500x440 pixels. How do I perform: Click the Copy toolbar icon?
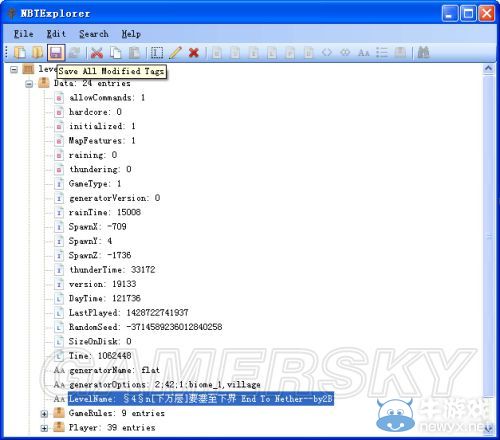tap(116, 53)
